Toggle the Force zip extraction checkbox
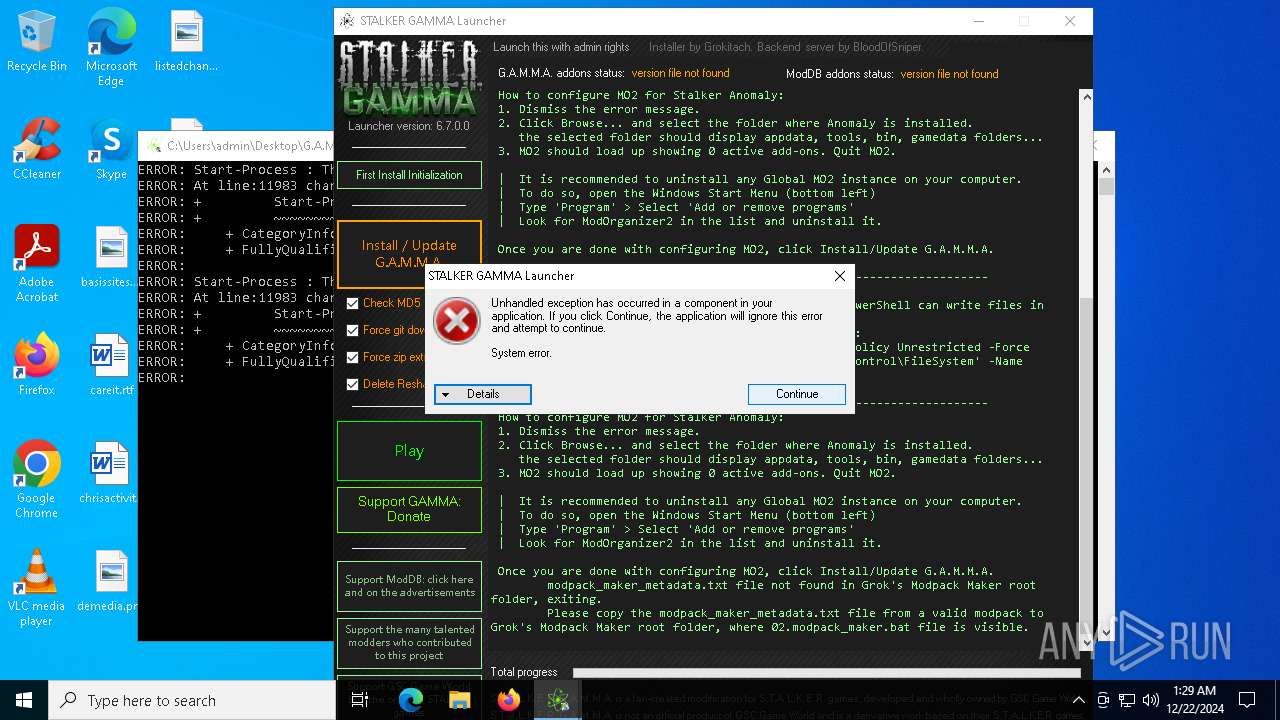The width and height of the screenshot is (1280, 720). pos(352,357)
